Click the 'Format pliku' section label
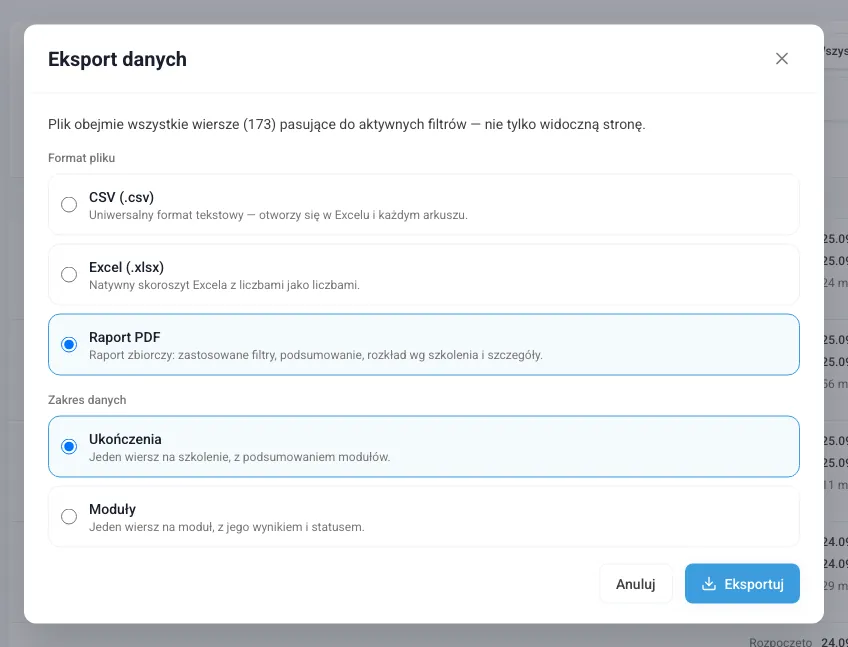Screen dimensions: 848x647 pos(82,158)
